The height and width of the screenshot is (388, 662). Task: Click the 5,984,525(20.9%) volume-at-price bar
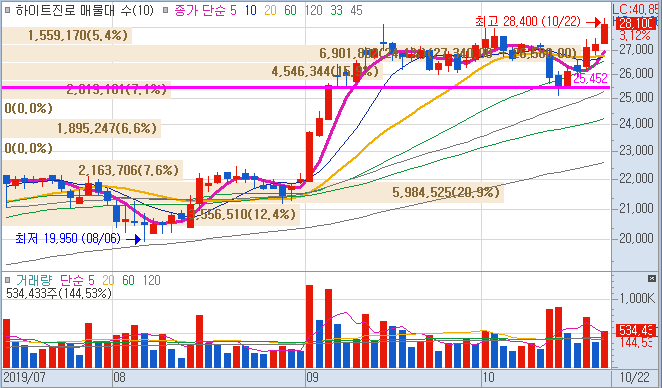pos(252,193)
